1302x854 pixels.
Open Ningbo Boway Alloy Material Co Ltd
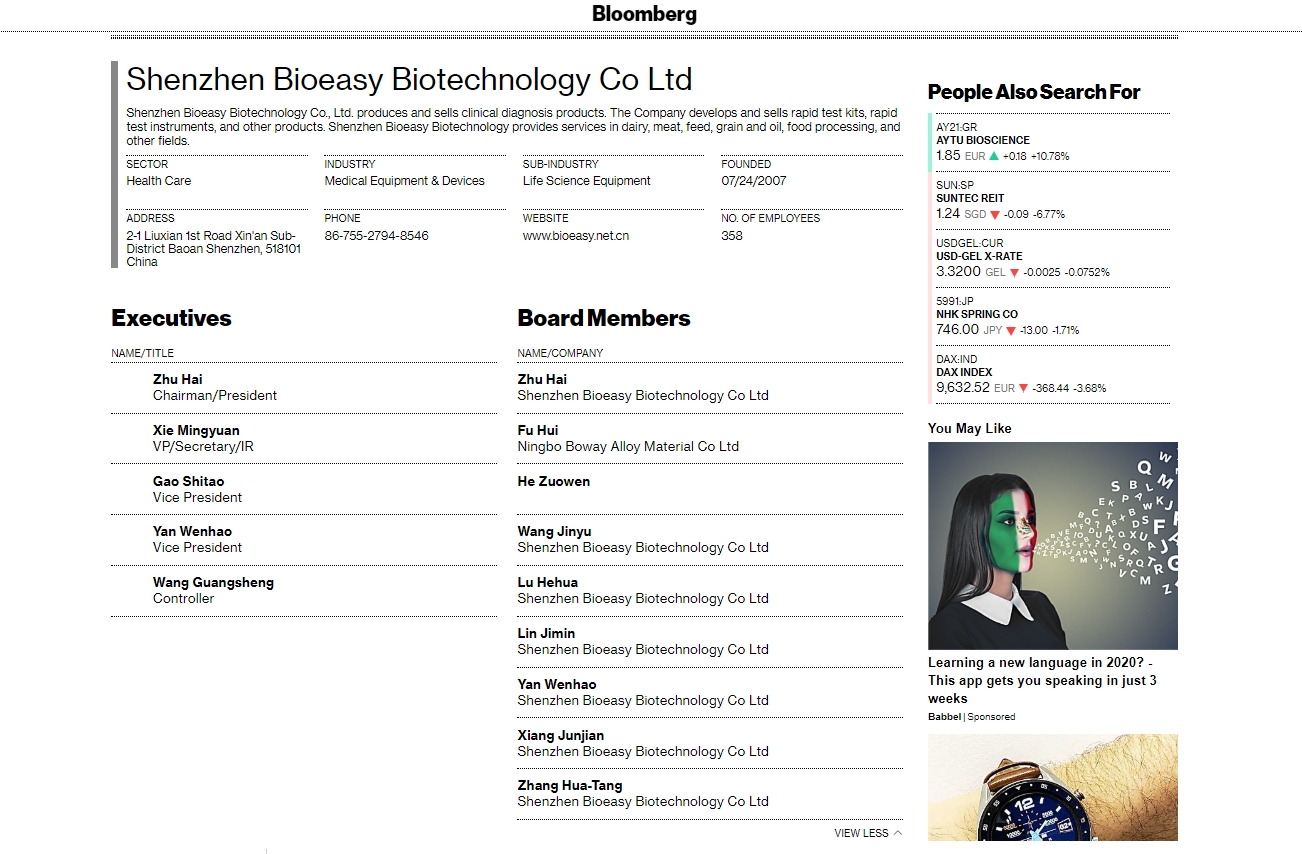tap(628, 447)
